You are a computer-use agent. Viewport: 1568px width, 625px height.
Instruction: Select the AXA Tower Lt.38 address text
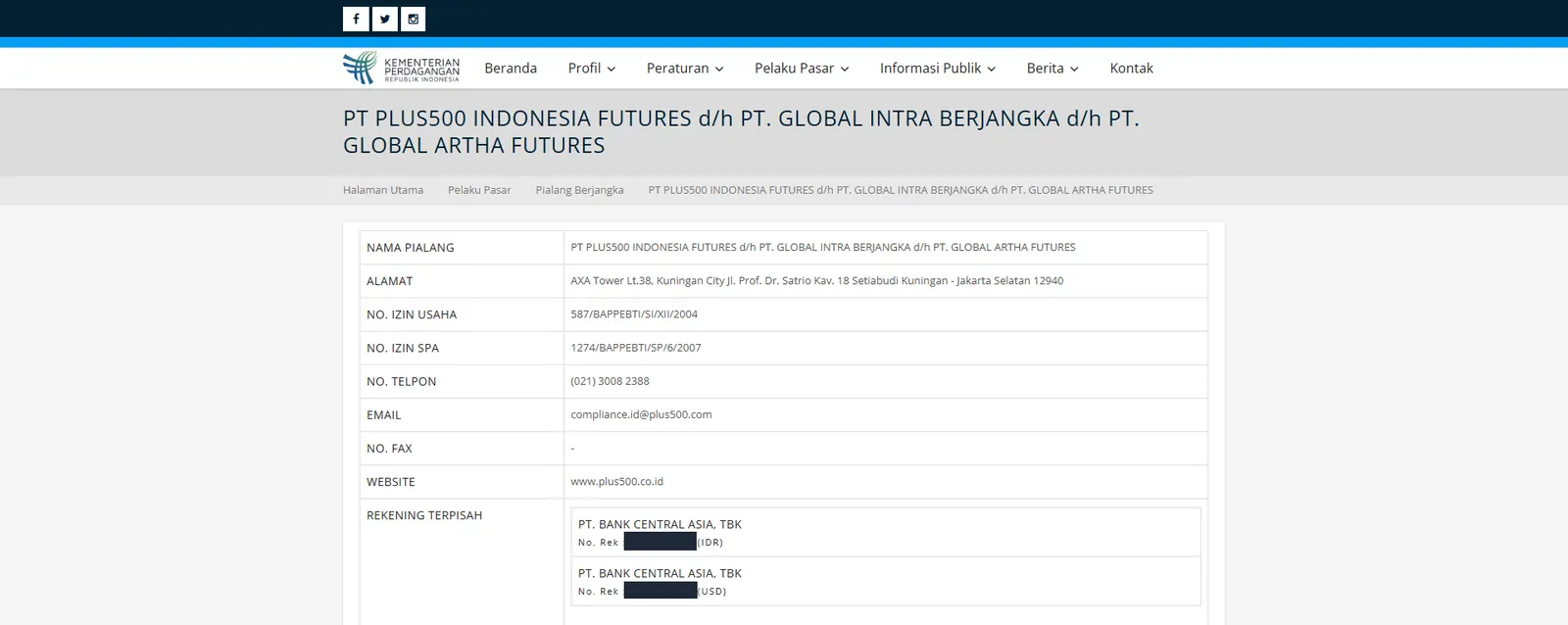tap(816, 281)
